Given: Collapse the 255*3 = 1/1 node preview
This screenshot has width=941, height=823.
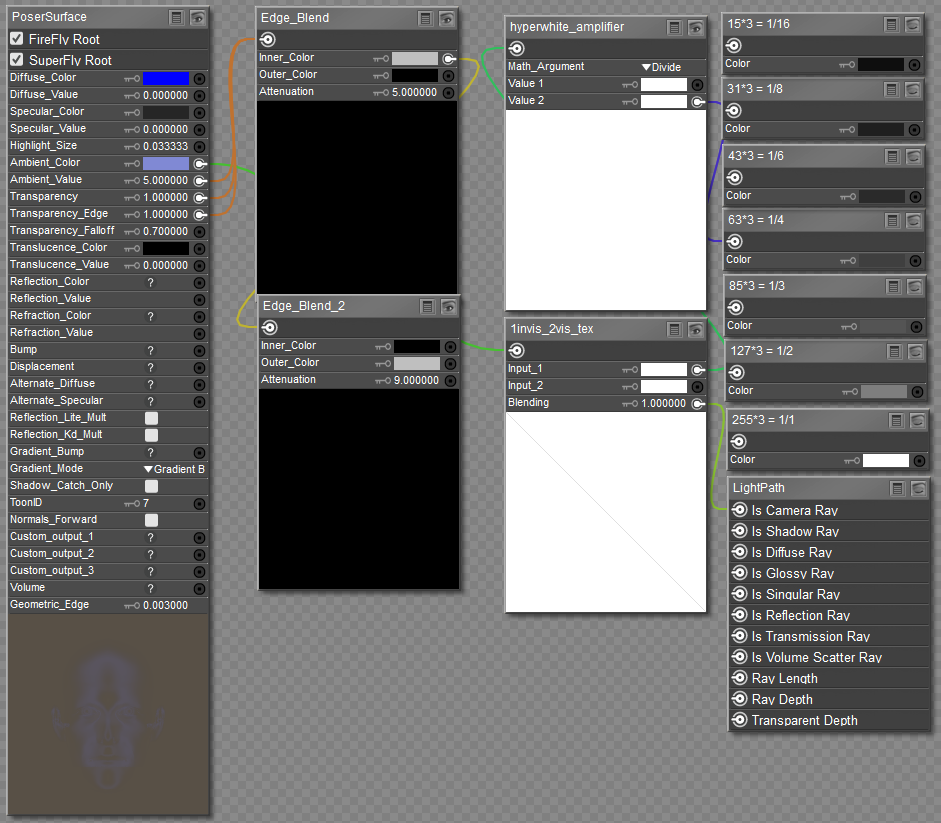Looking at the screenshot, I should [x=918, y=421].
